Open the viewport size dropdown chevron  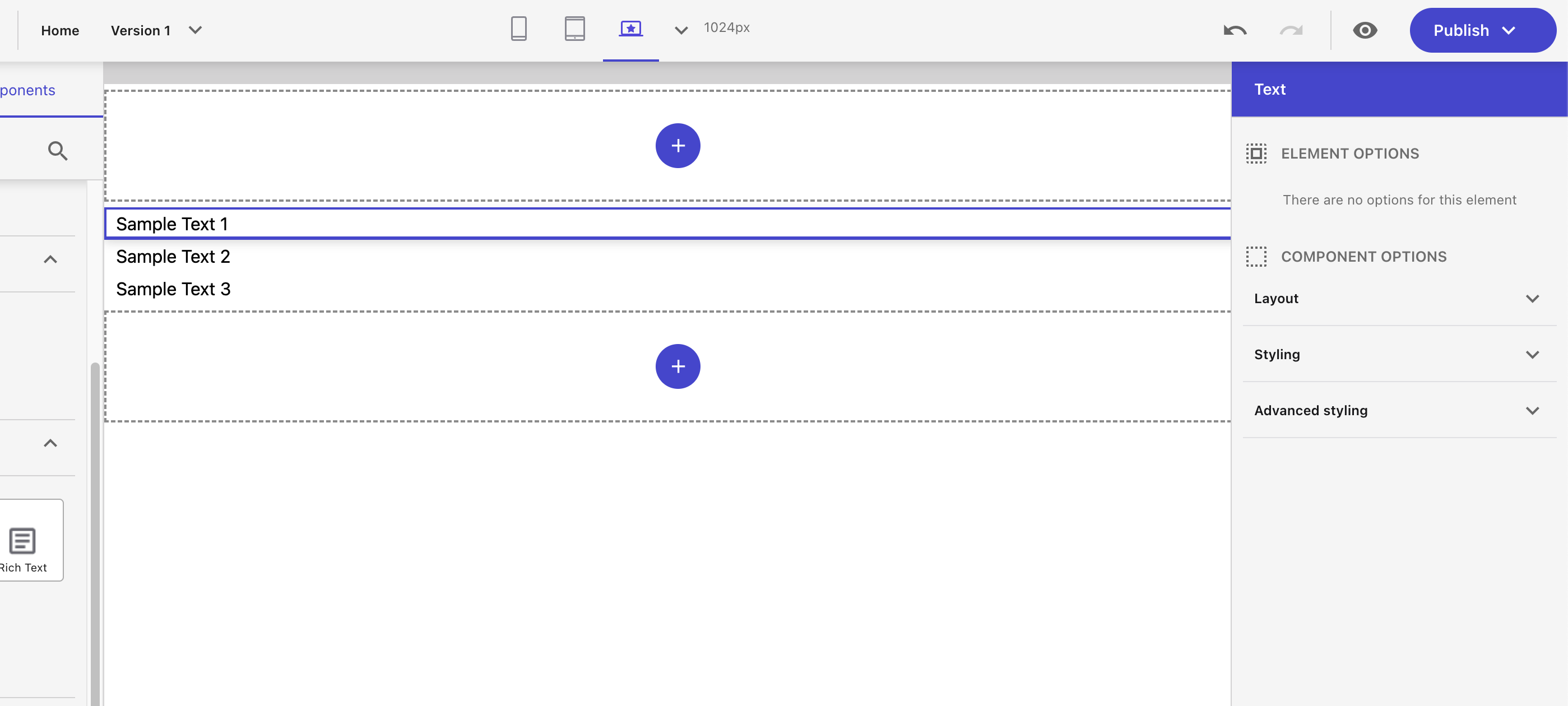point(681,30)
